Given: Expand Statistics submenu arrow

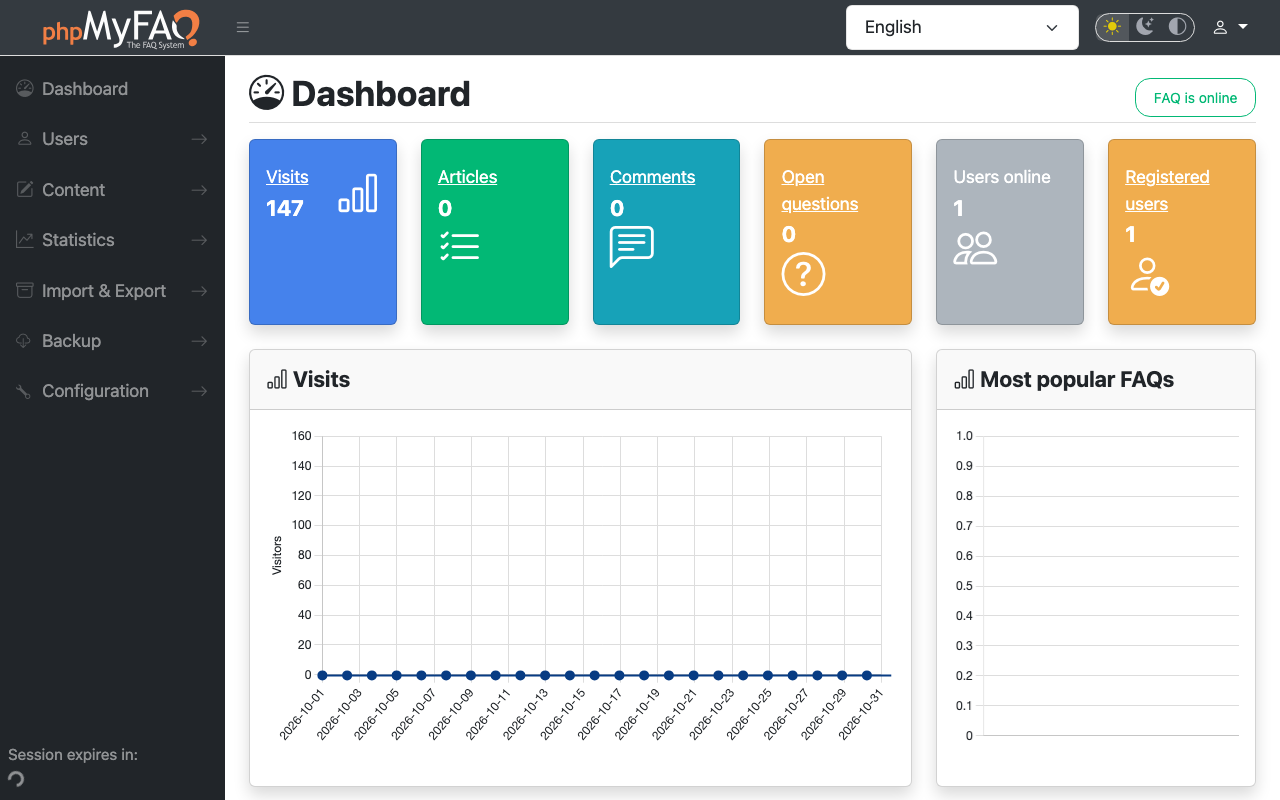Looking at the screenshot, I should [x=200, y=240].
